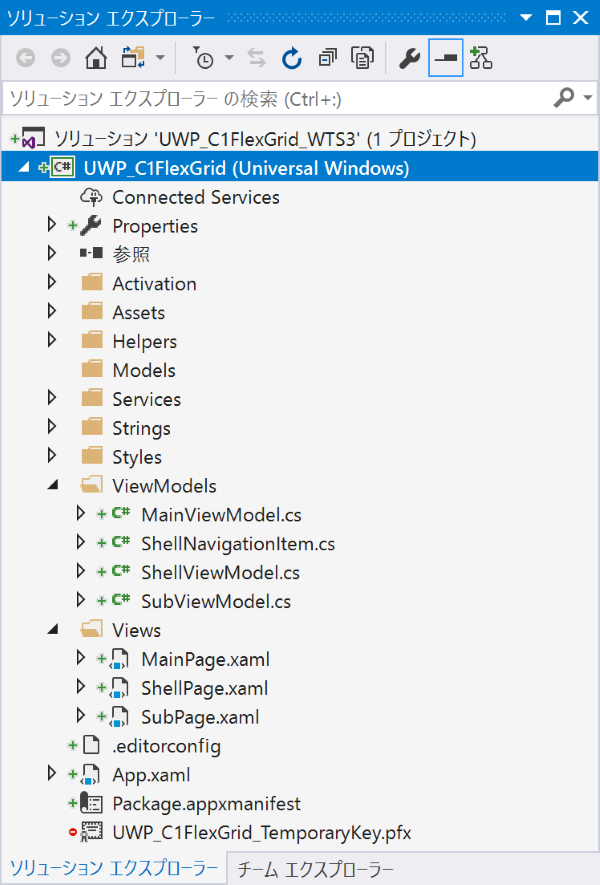Select solution 'UWP_C1FlexGrid_WTS3' node
The width and height of the screenshot is (600, 885).
click(x=265, y=139)
